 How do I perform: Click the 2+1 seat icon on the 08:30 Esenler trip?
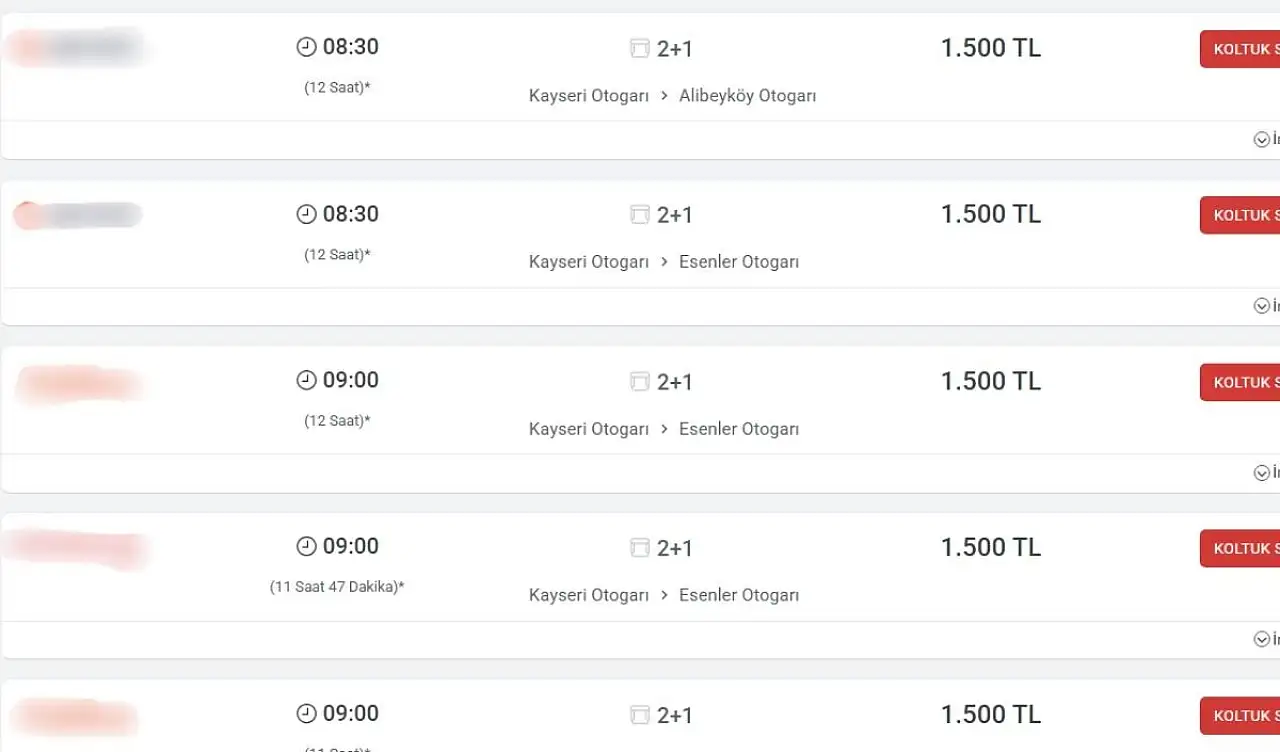pyautogui.click(x=640, y=215)
